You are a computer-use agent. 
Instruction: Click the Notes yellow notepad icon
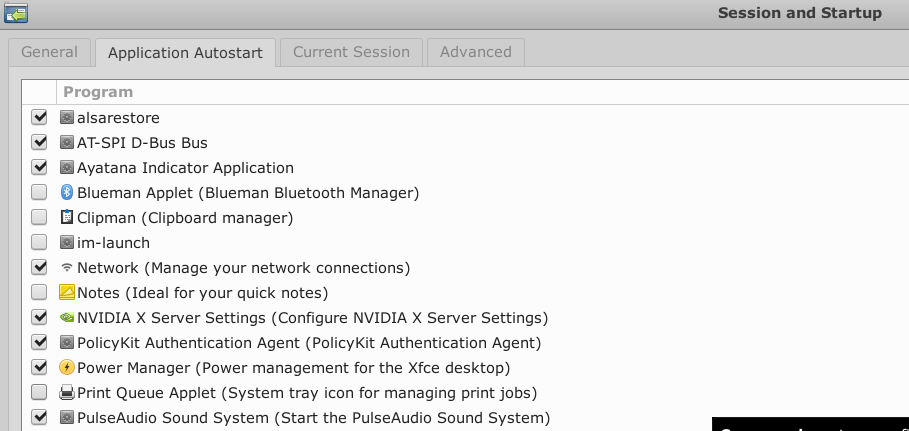pos(67,293)
